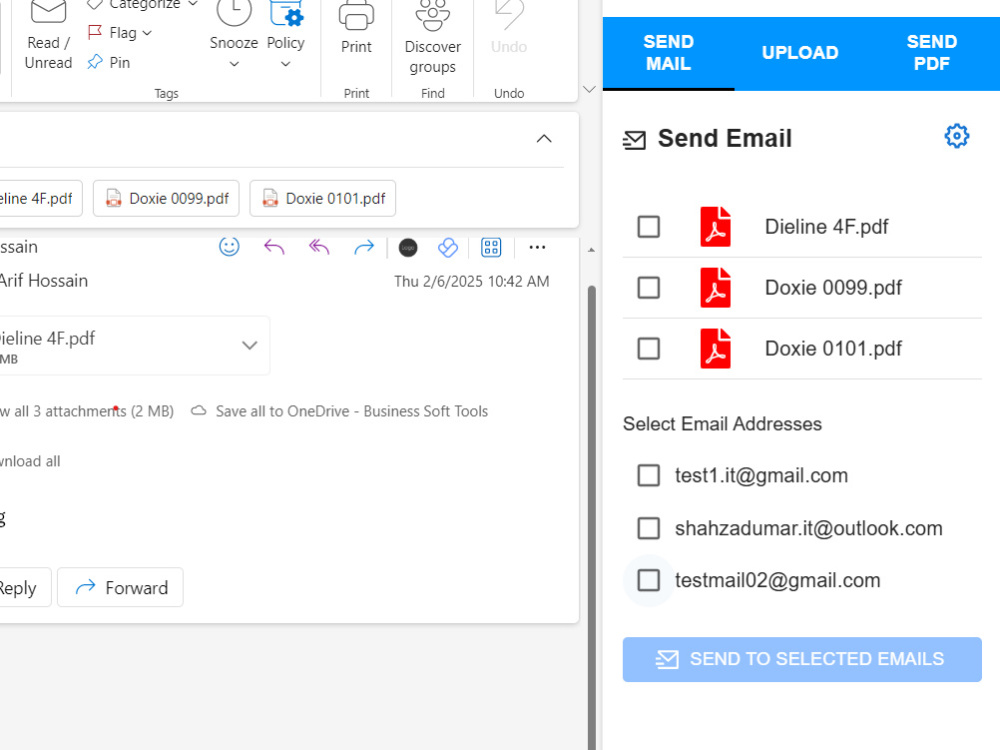The width and height of the screenshot is (1000, 750).
Task: Open the Doxie 0099.pdf attachment chip
Action: pyautogui.click(x=166, y=198)
